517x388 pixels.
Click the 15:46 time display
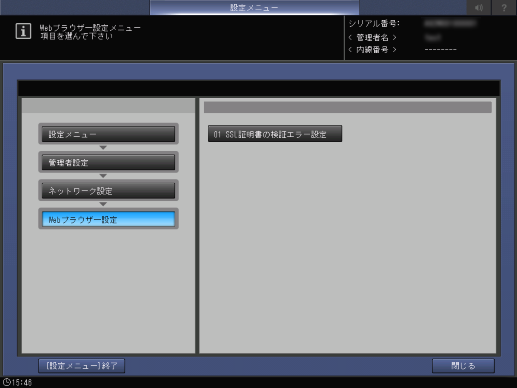coord(22,382)
